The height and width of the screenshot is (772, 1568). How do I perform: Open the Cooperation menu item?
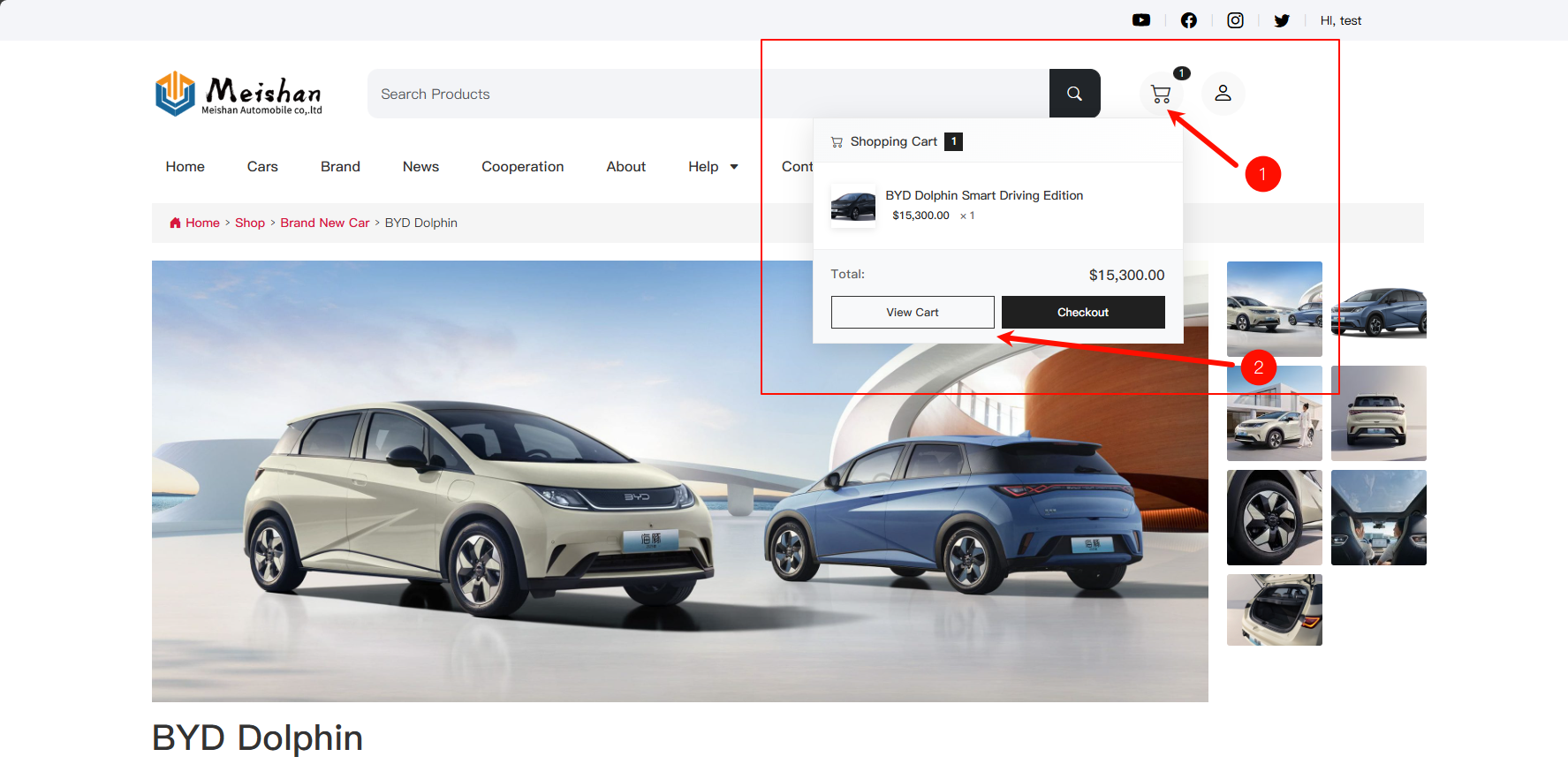522,166
